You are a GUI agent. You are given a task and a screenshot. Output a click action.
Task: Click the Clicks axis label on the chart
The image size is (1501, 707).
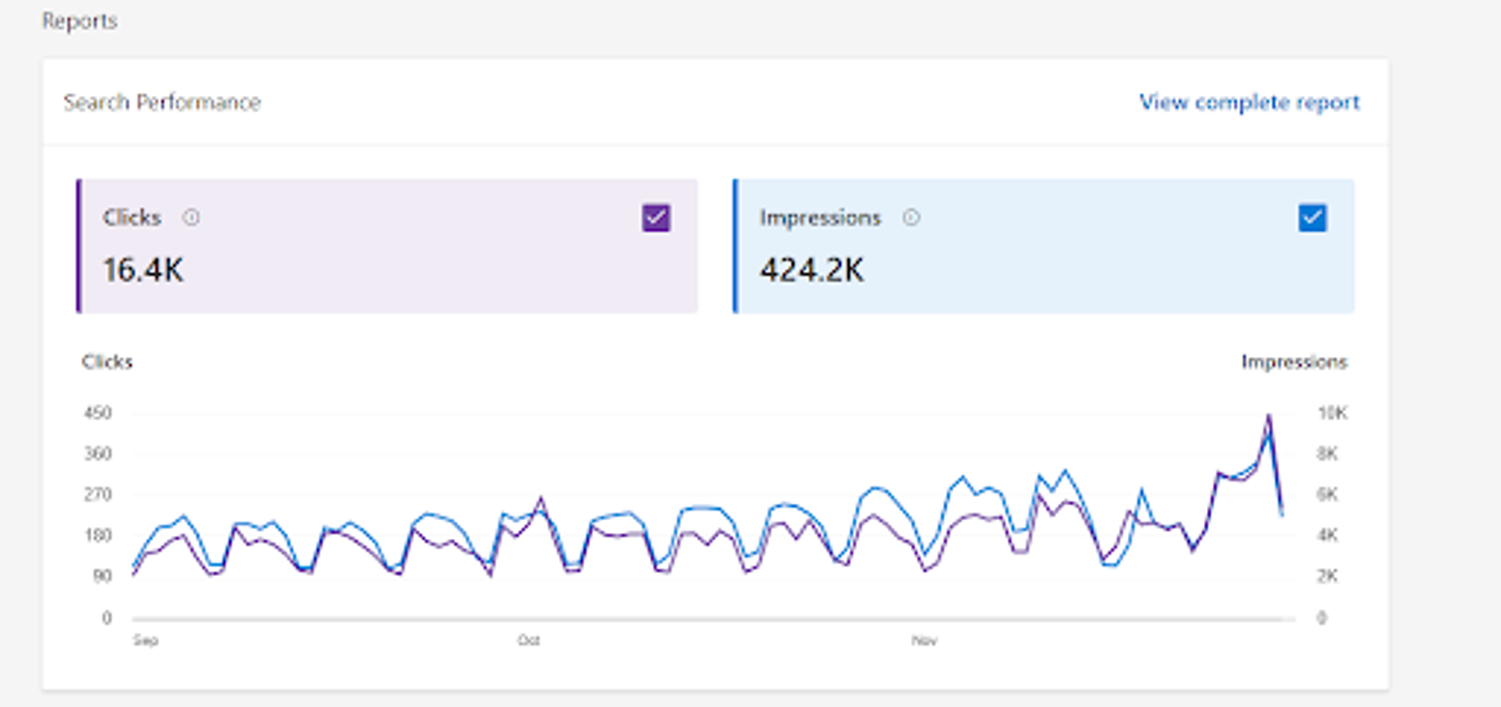[107, 362]
